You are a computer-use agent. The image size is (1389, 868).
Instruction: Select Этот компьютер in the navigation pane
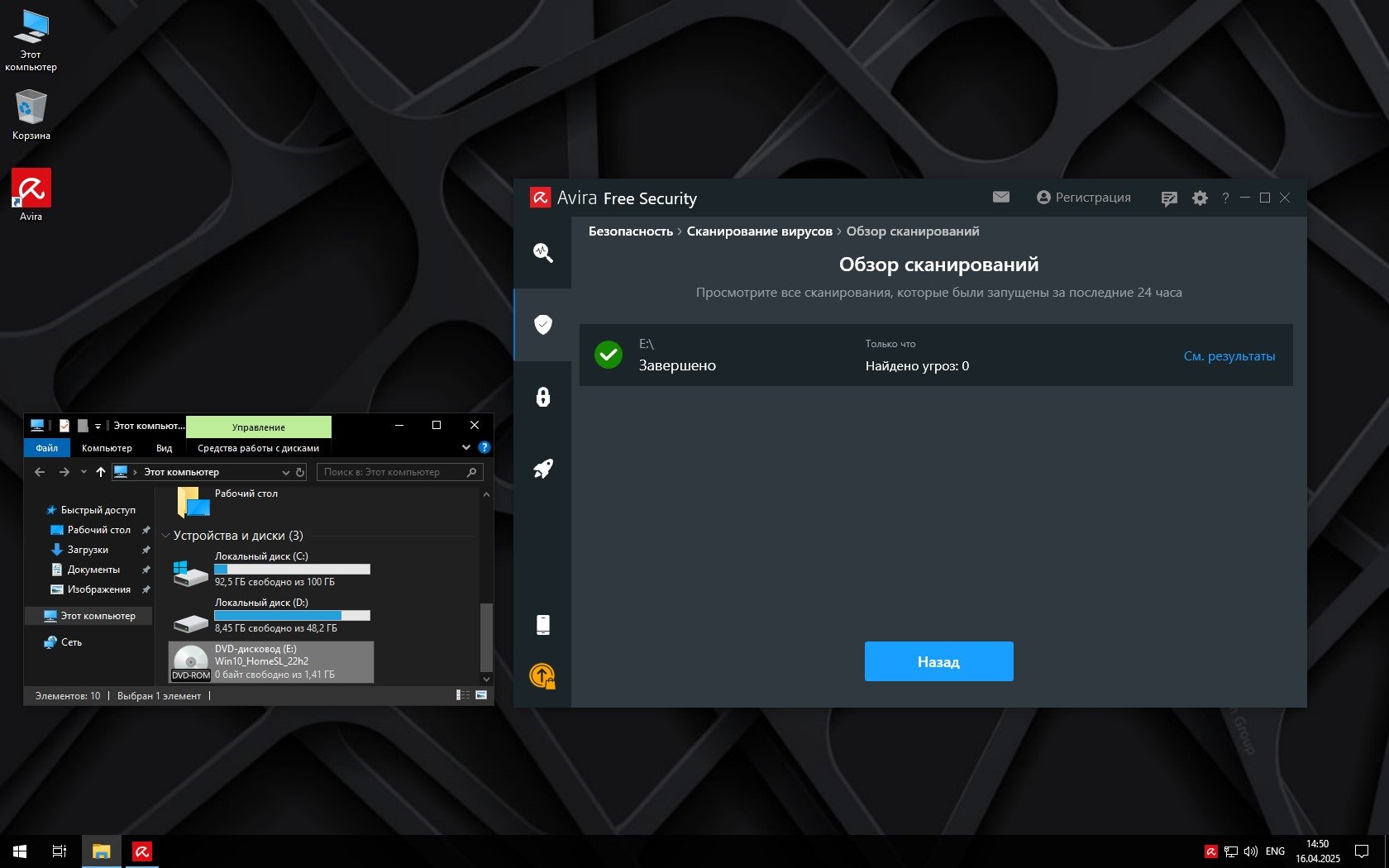click(x=89, y=616)
